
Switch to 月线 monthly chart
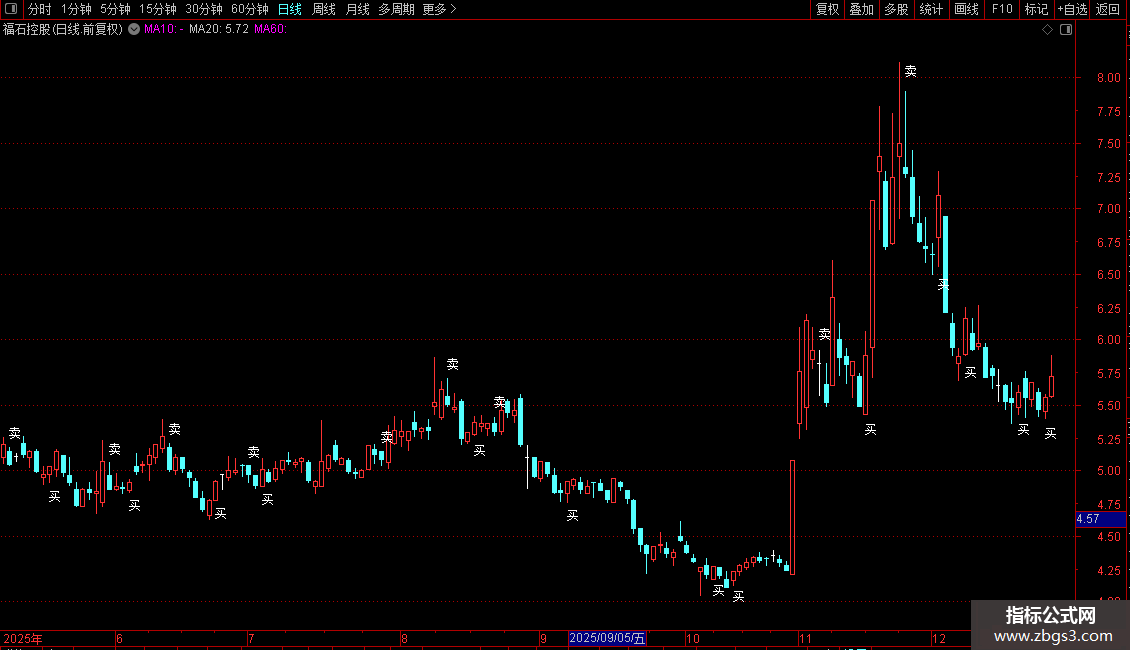357,9
